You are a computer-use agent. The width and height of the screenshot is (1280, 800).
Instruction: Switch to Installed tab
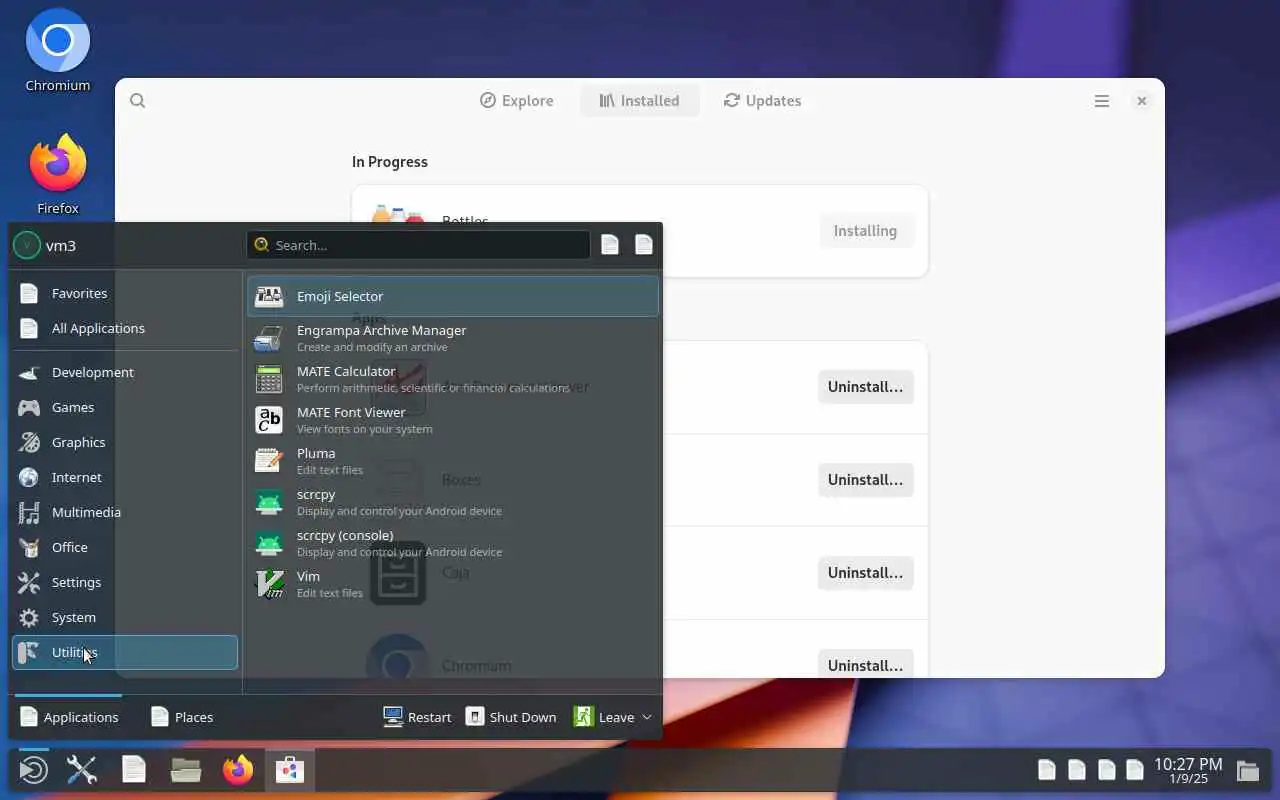point(639,101)
